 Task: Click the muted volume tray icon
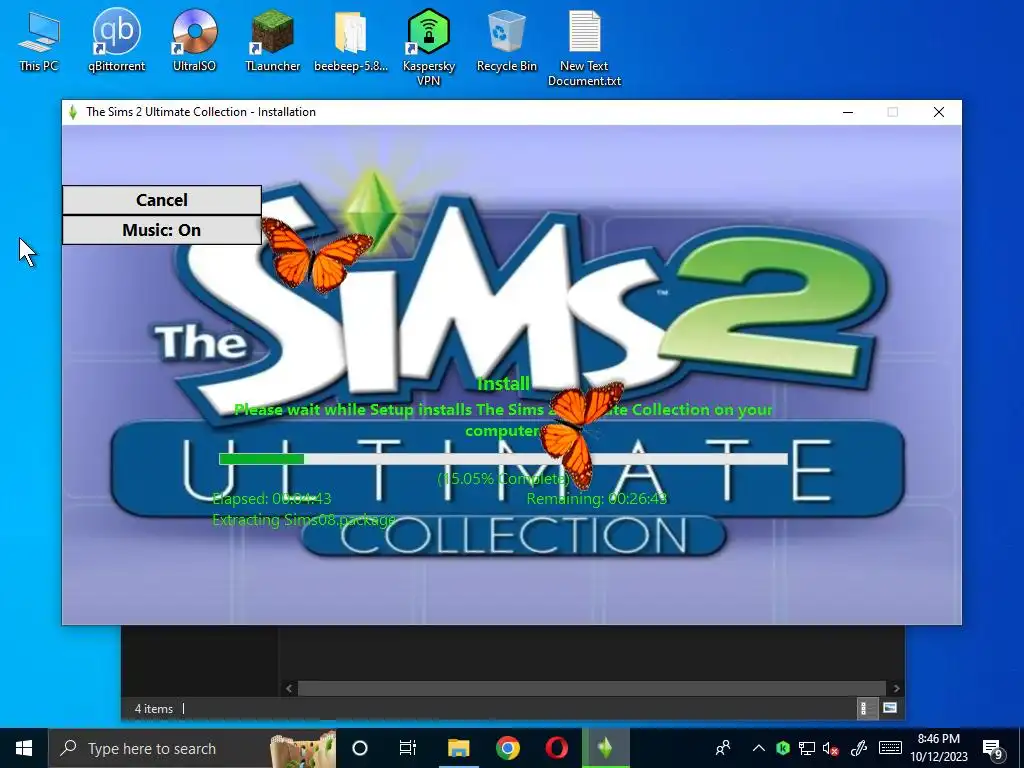tap(831, 748)
